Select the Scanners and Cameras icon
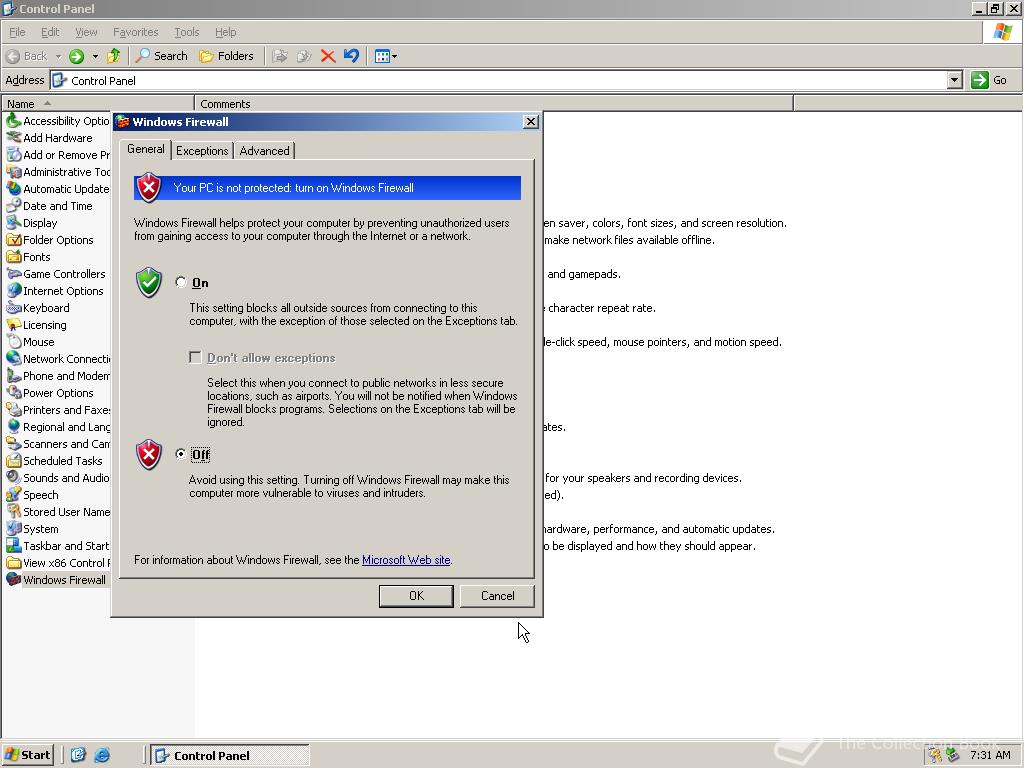This screenshot has height=768, width=1024. click(x=13, y=443)
